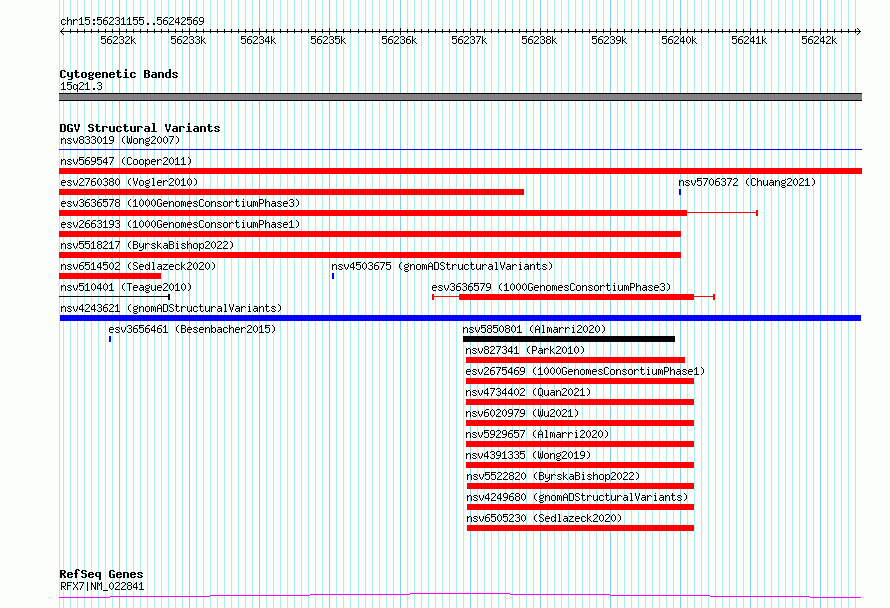
Task: Click the red bar under esv3636579
Action: click(x=576, y=297)
